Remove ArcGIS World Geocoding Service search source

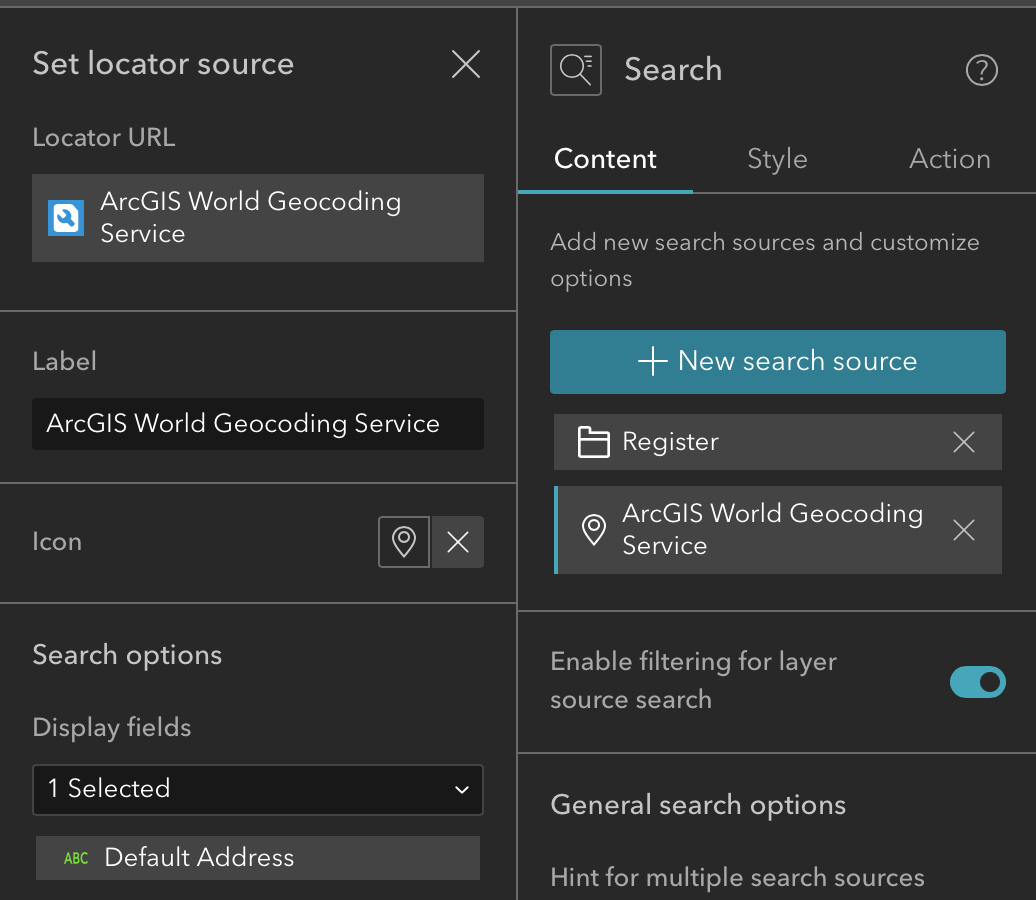coord(964,530)
